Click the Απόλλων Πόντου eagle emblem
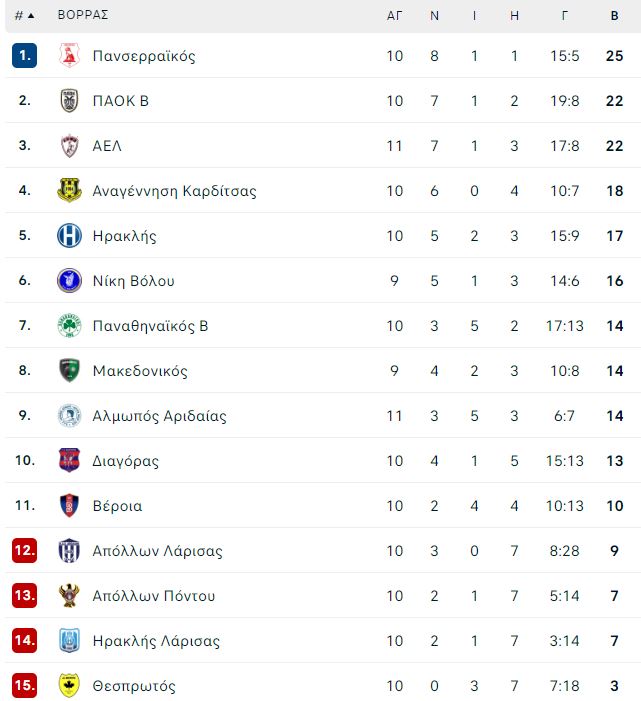641x701 pixels. tap(69, 595)
